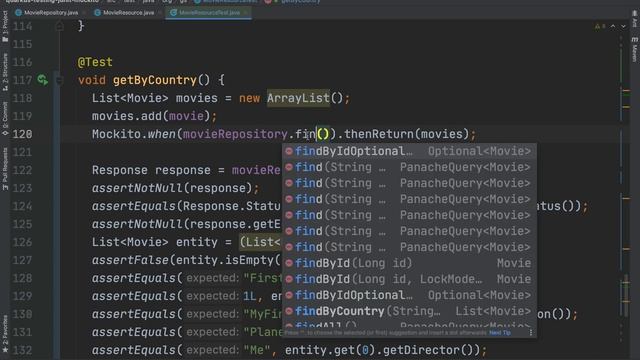This screenshot has height=360, width=640.
Task: Choose findById(Long id) suggestion
Action: [x=409, y=263]
